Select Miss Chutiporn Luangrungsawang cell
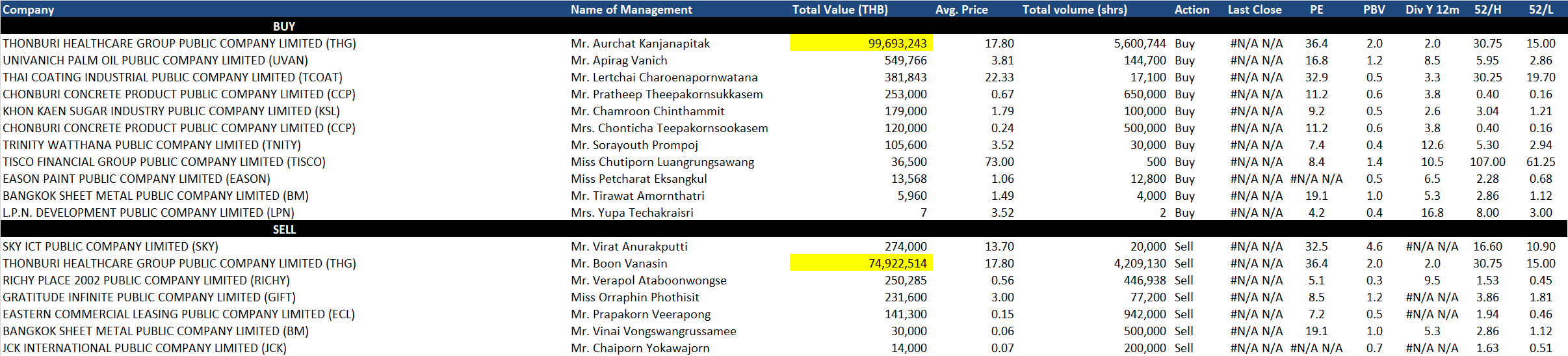 click(662, 162)
